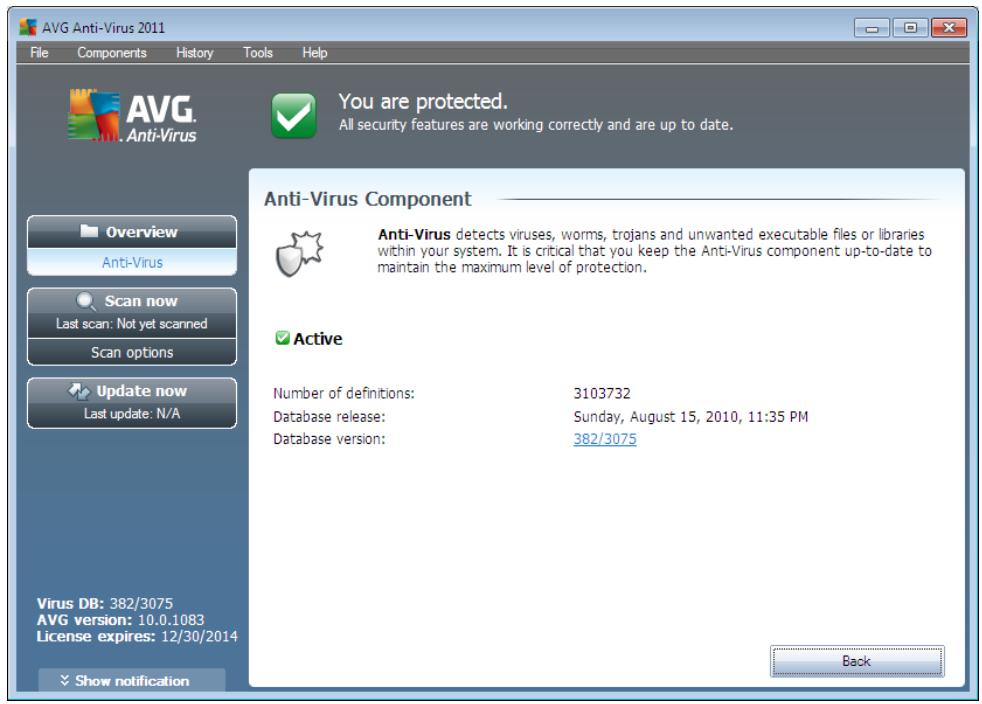Open Scan options
The height and width of the screenshot is (704, 982).
pyautogui.click(x=132, y=353)
